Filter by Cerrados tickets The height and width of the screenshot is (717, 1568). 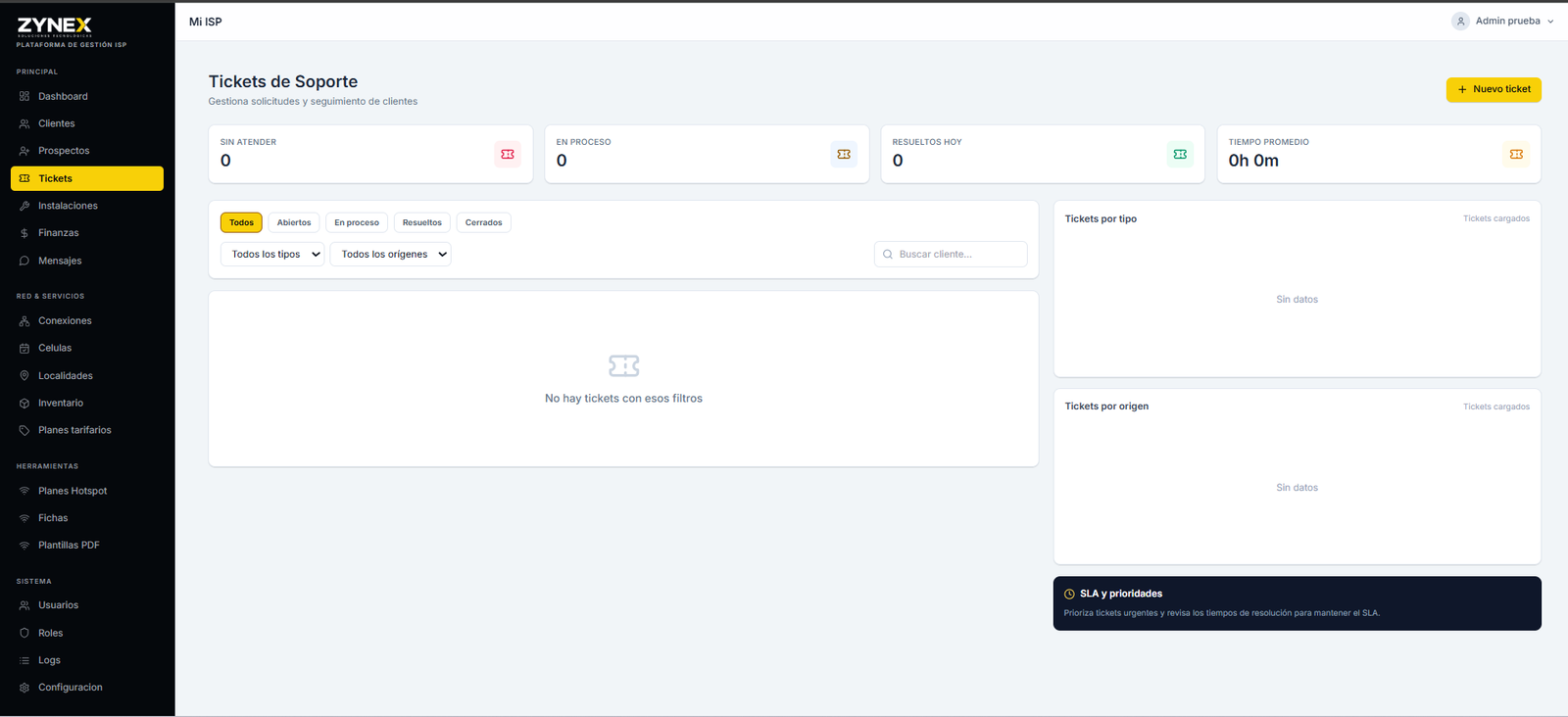(483, 222)
